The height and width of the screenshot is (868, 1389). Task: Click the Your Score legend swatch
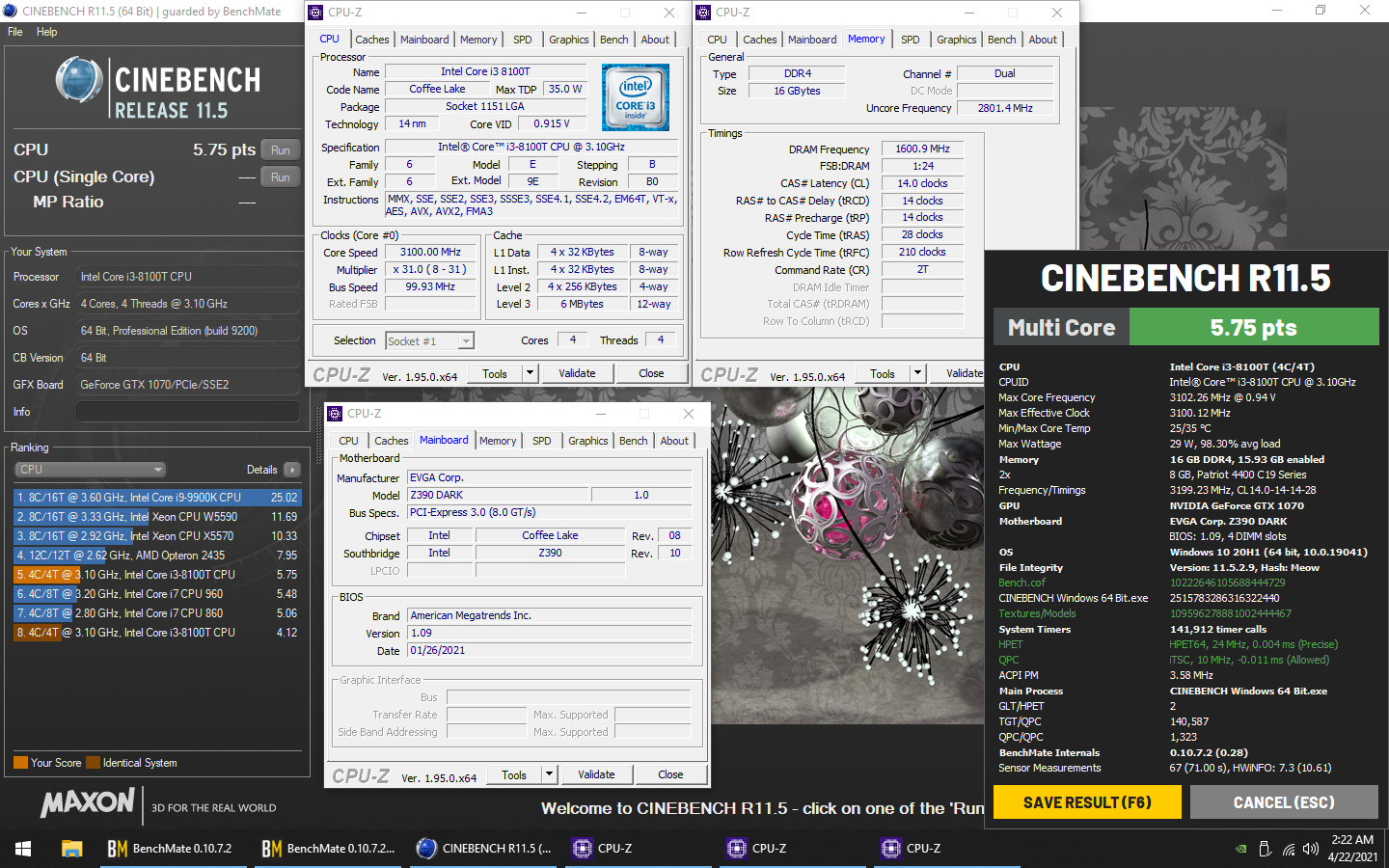20,763
